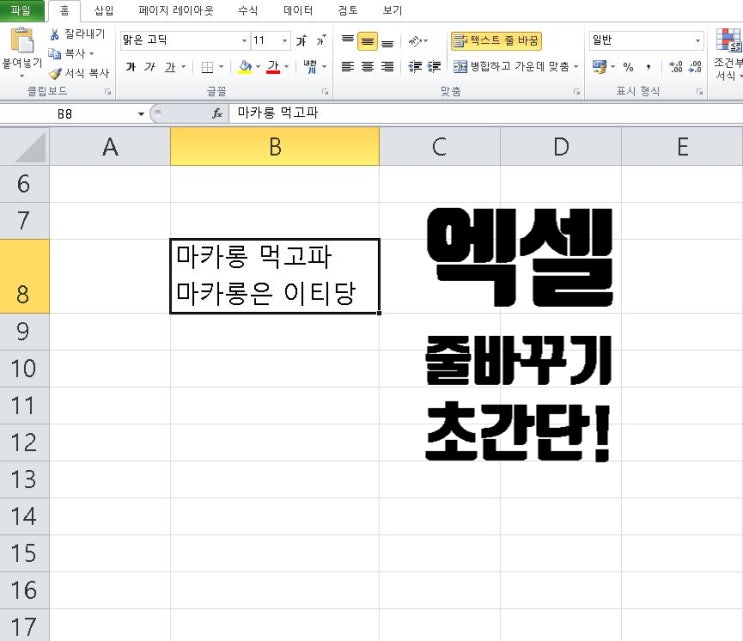
Task: Apply the yellow fill color bucket
Action: click(245, 67)
